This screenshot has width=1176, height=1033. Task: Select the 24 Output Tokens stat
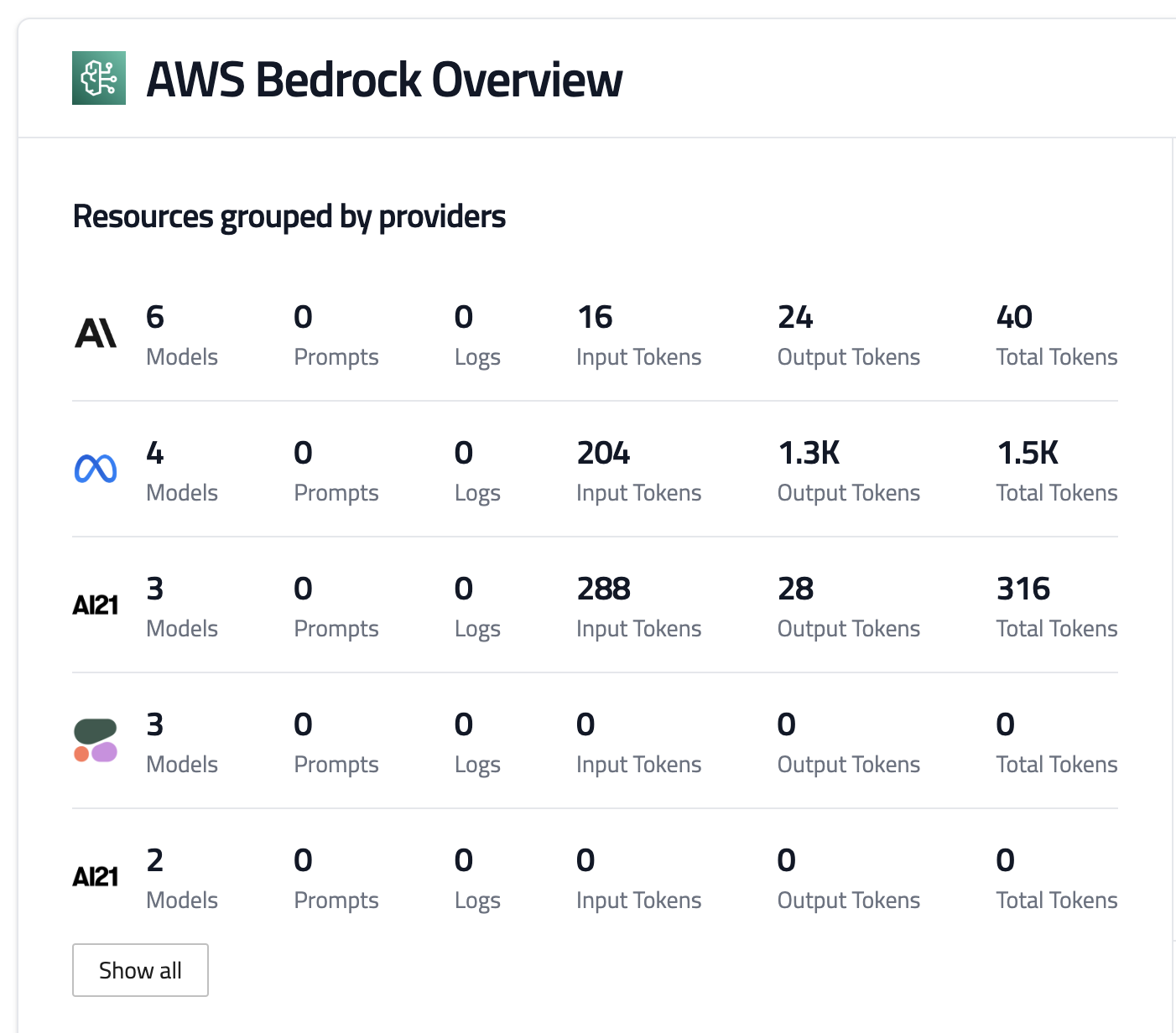point(848,335)
